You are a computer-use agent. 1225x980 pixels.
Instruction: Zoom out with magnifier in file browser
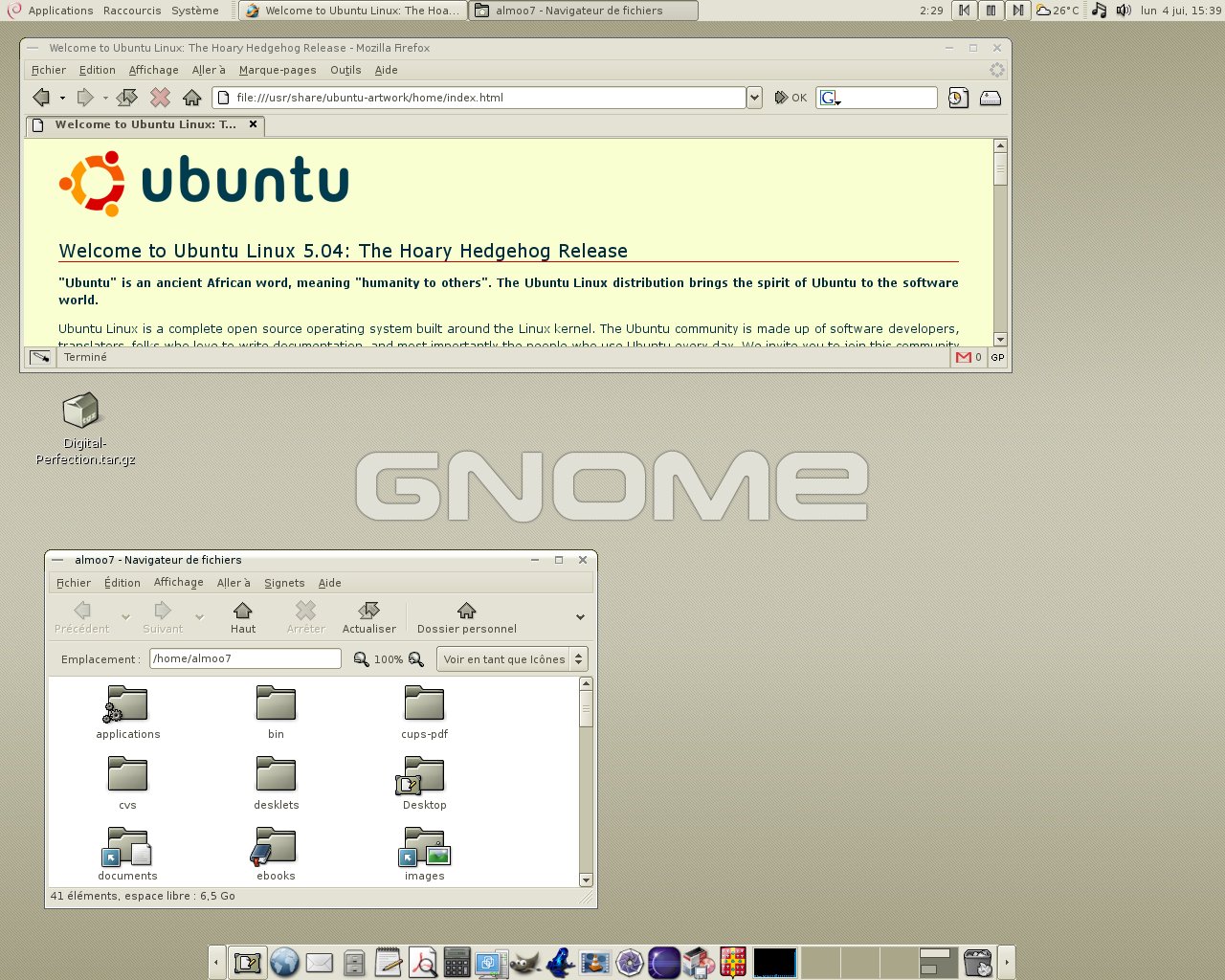(361, 659)
